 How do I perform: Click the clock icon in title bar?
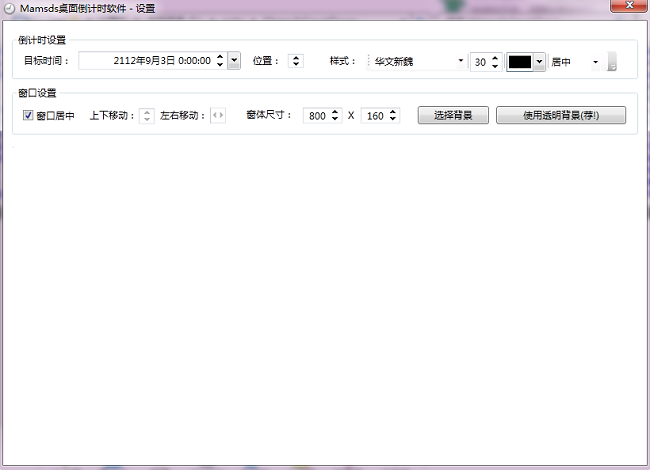(x=9, y=9)
